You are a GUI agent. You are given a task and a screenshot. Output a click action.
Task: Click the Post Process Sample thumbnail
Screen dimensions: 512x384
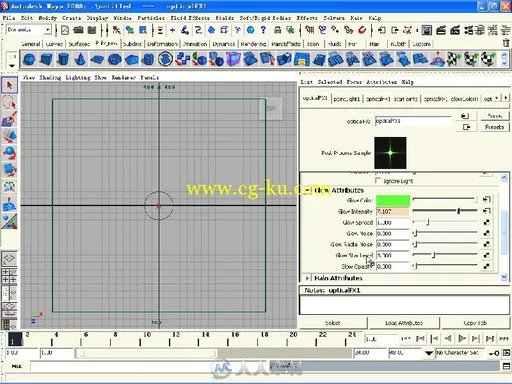point(390,153)
